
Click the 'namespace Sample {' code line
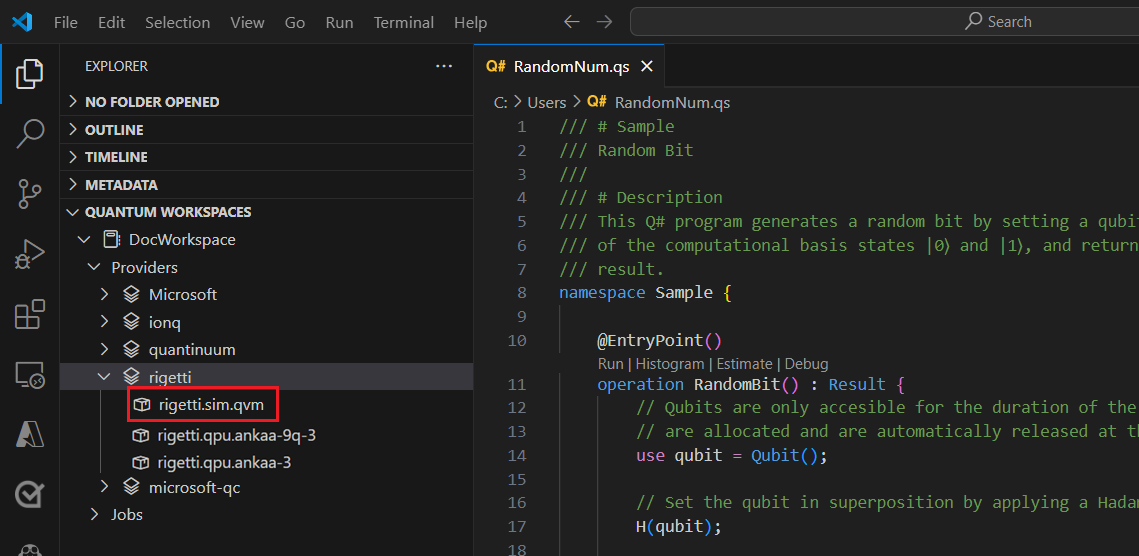[644, 293]
